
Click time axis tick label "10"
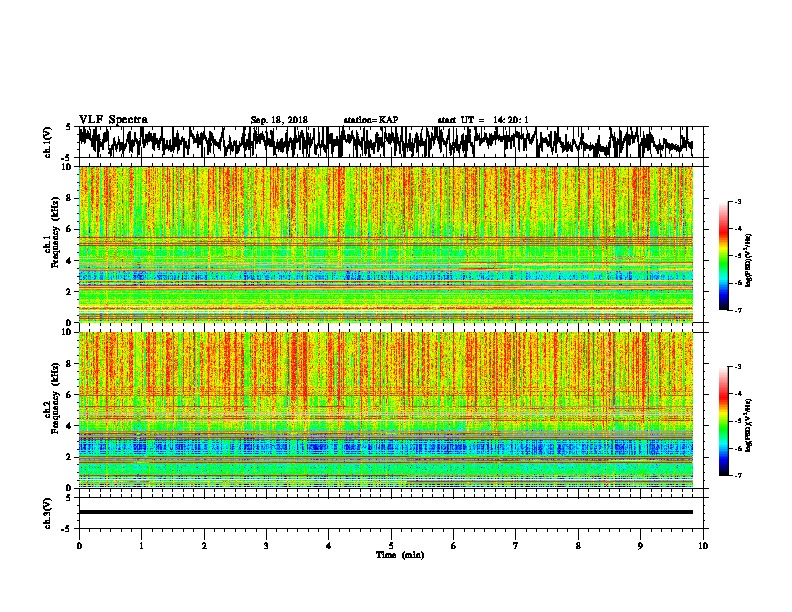click(x=703, y=546)
